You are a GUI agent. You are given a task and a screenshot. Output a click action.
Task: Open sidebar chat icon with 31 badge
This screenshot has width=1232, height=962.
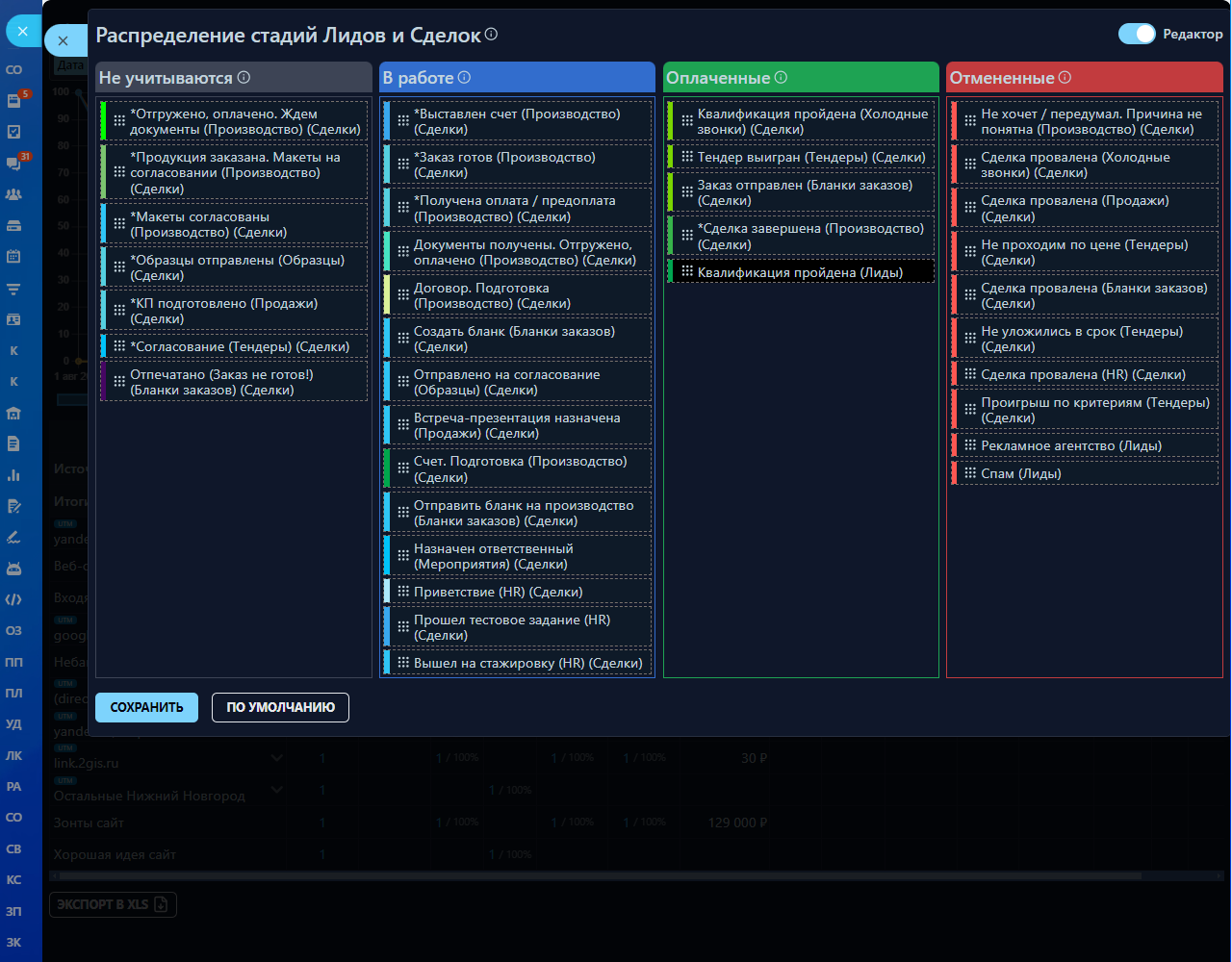[14, 164]
